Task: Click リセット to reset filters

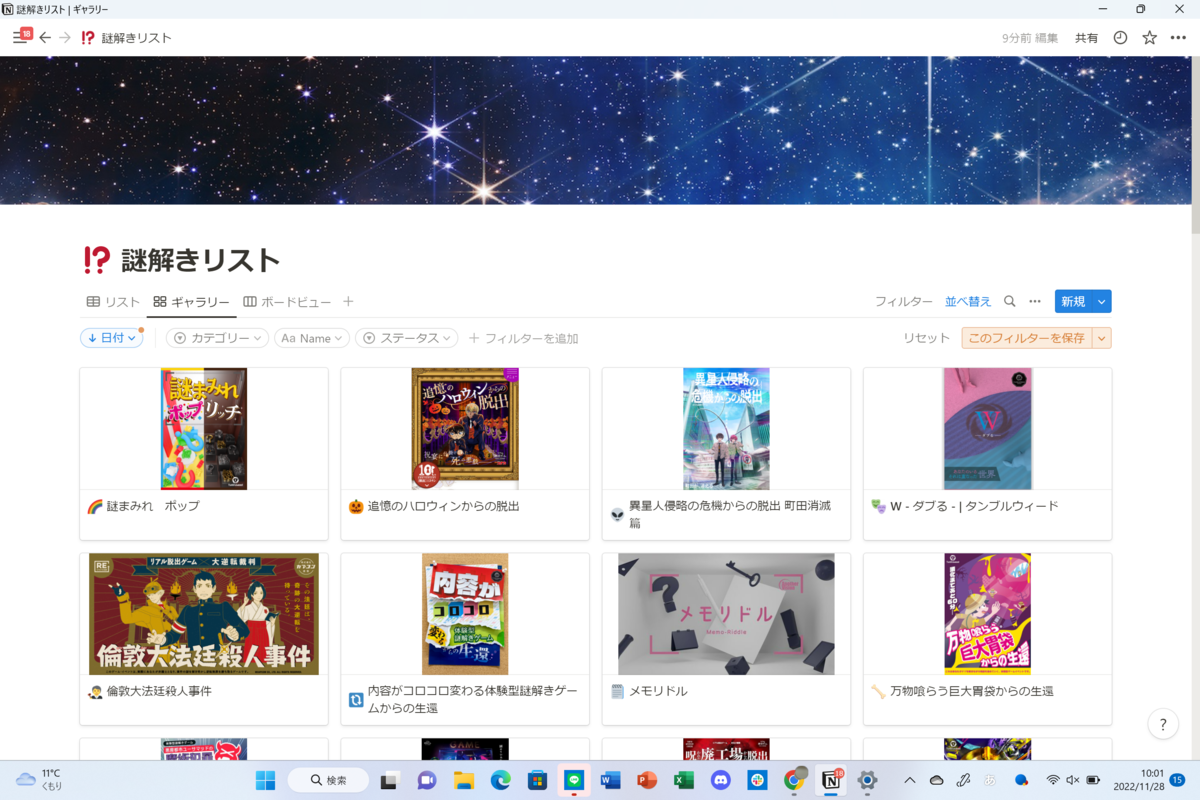Action: point(927,338)
